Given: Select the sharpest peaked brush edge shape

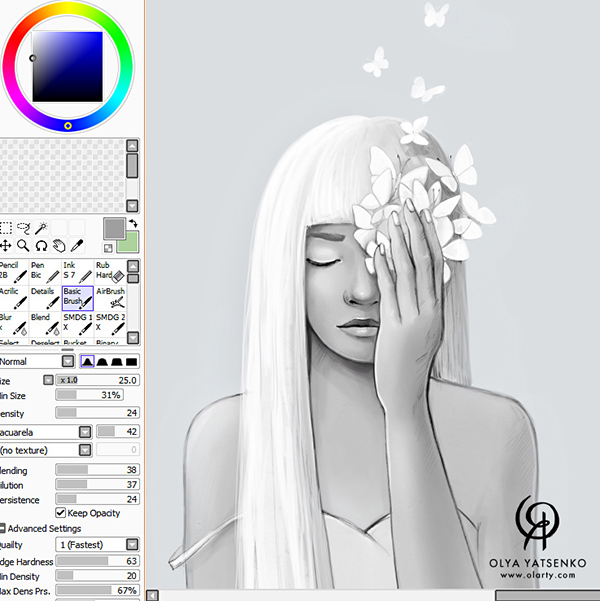Looking at the screenshot, I should pos(87,361).
